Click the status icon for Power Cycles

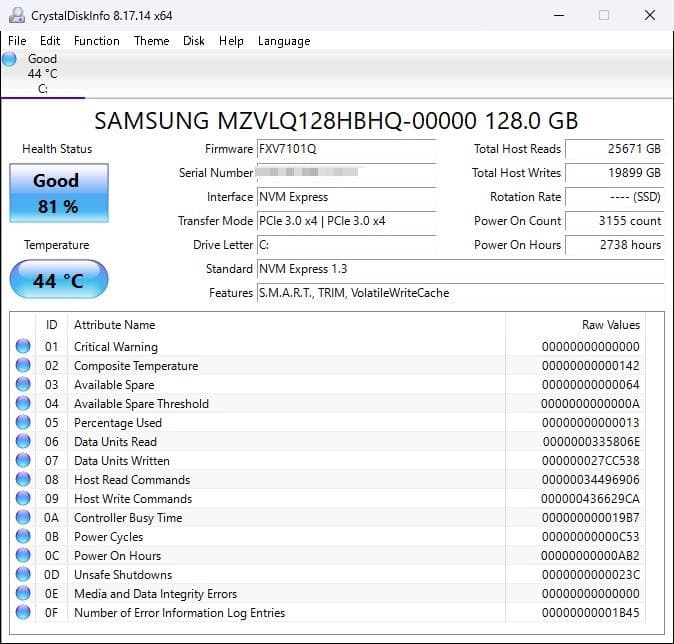pyautogui.click(x=23, y=537)
